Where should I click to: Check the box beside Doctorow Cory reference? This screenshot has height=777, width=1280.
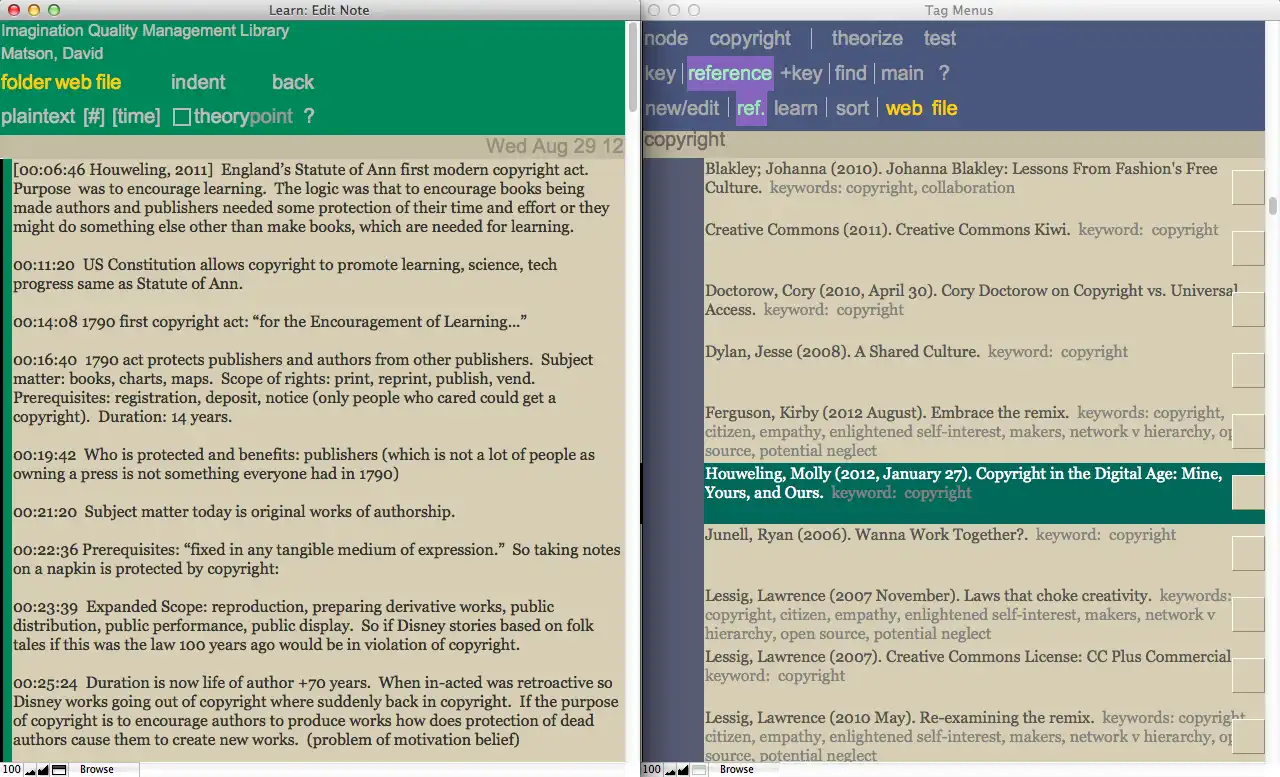pyautogui.click(x=1248, y=309)
